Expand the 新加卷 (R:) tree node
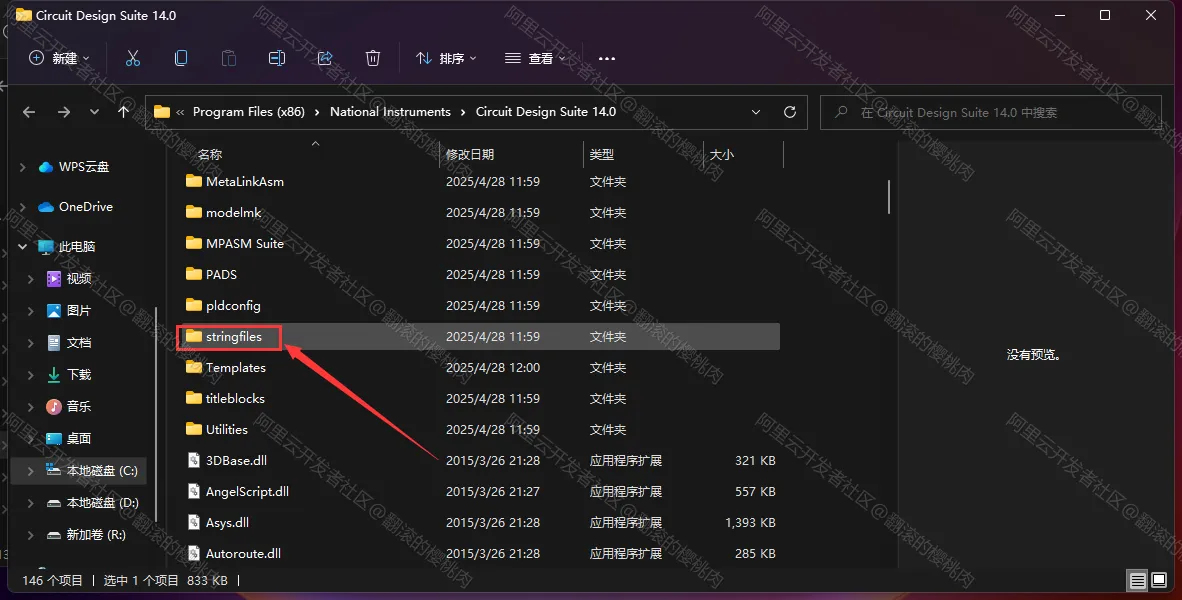Screen dimensions: 1182x600 [31, 534]
